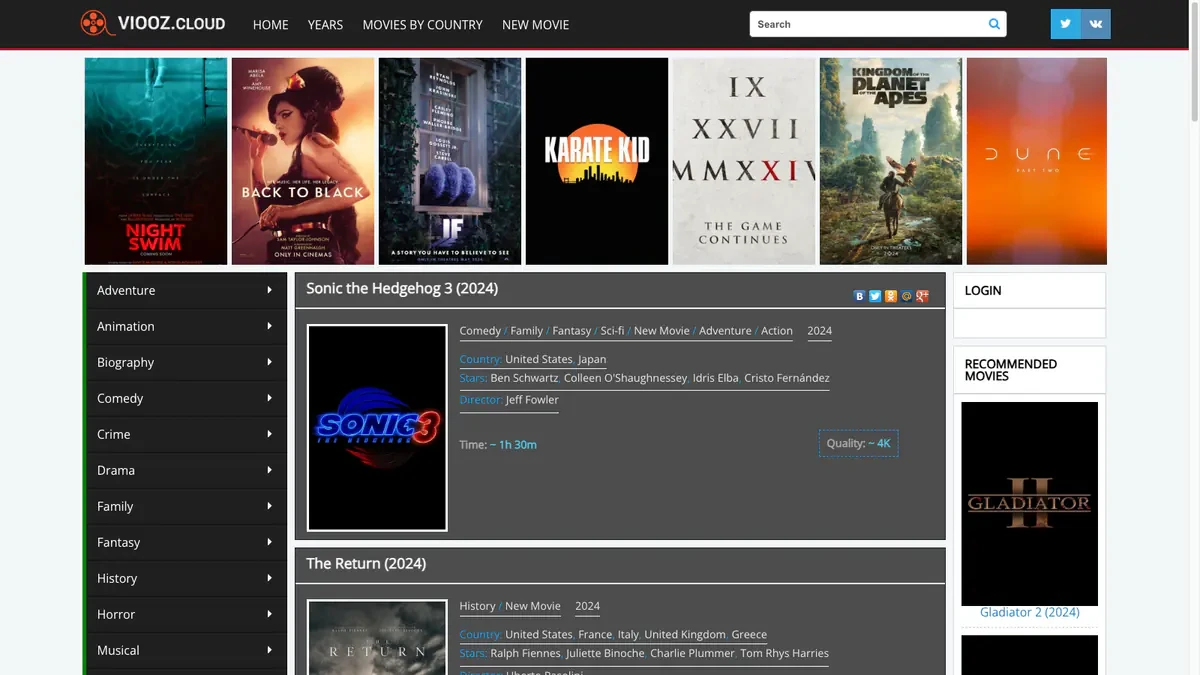
Task: Expand the Drama category arrow
Action: pyautogui.click(x=270, y=470)
